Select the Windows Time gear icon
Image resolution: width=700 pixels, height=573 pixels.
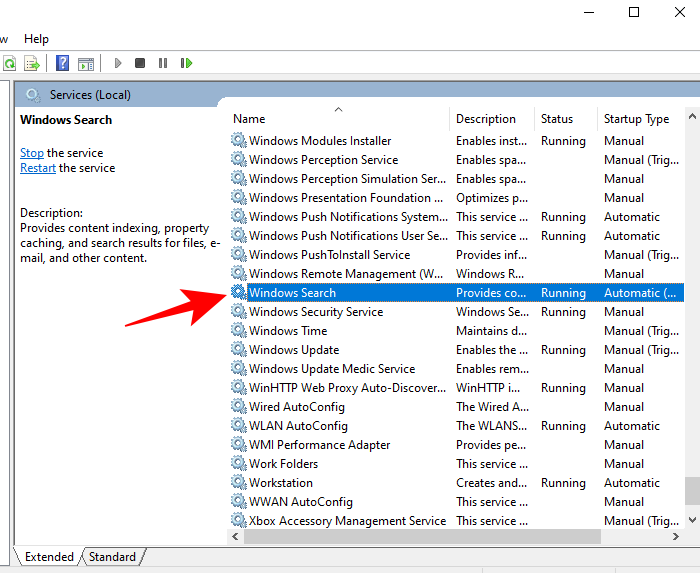(x=238, y=330)
